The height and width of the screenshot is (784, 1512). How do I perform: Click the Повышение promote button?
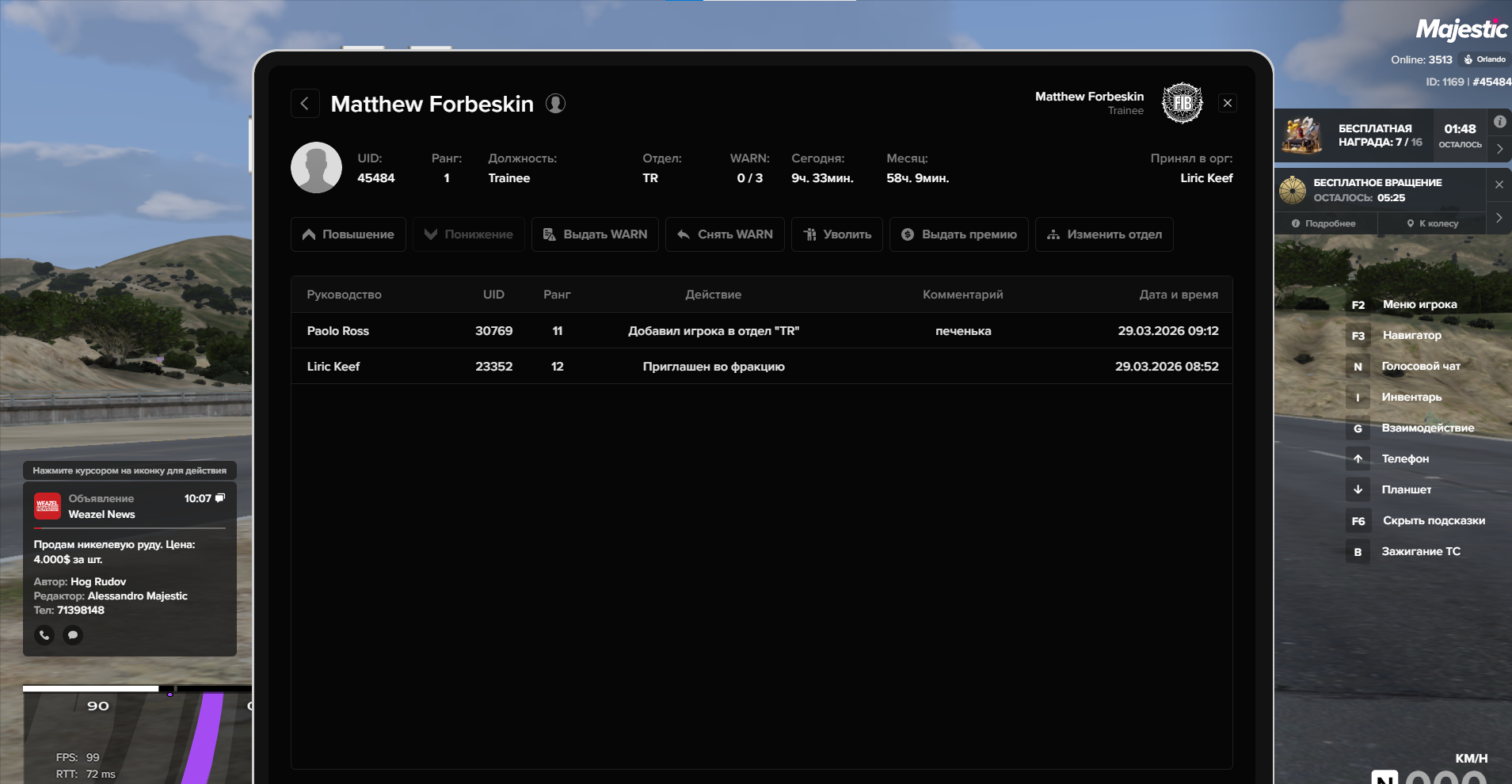[x=348, y=234]
